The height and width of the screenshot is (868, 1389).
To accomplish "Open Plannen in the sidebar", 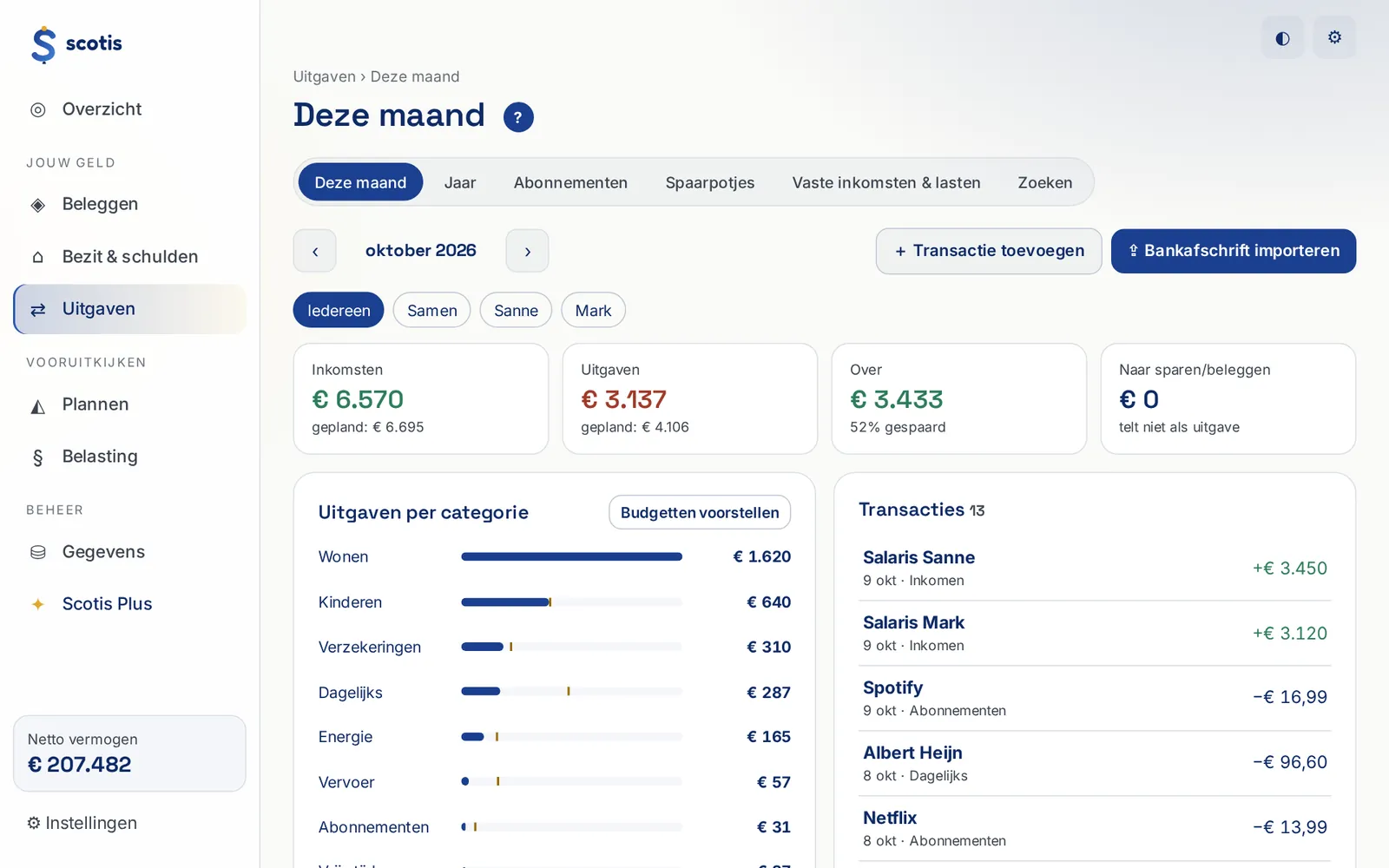I will (x=129, y=404).
